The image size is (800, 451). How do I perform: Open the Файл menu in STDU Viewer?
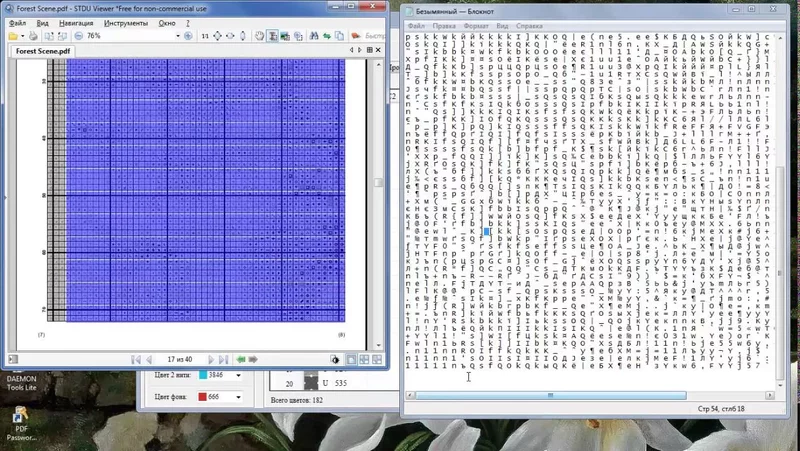(17, 23)
